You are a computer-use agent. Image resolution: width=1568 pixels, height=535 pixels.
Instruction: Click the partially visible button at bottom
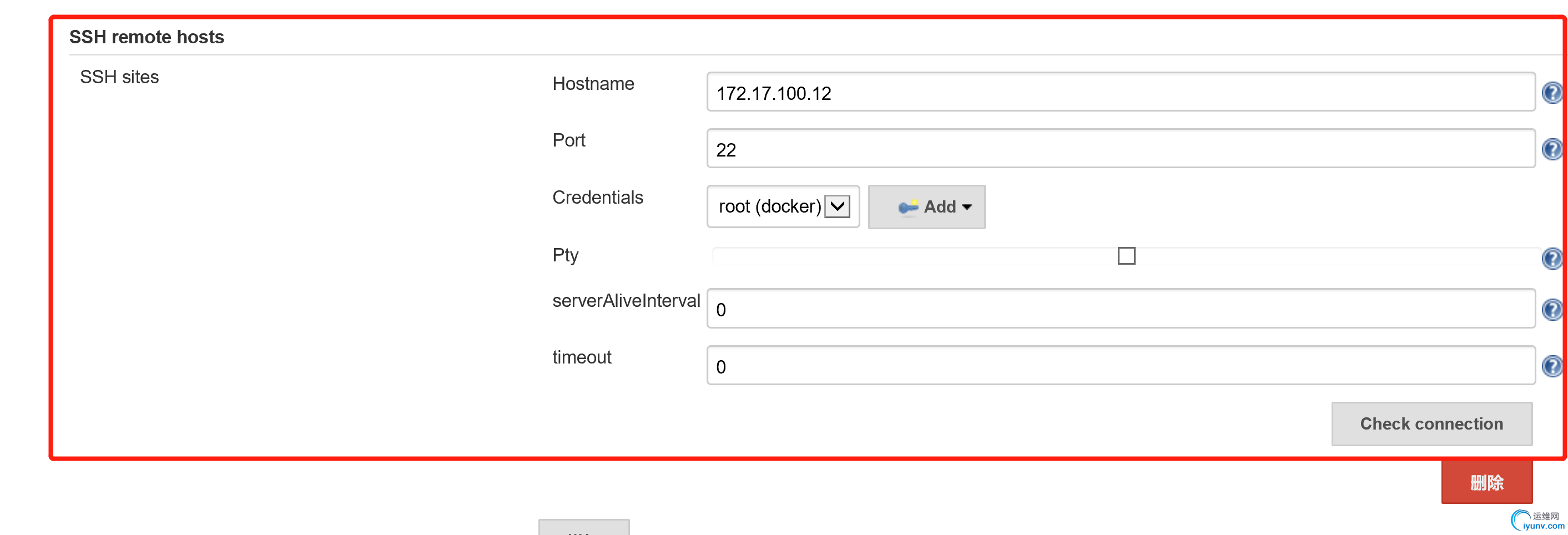coord(583,528)
